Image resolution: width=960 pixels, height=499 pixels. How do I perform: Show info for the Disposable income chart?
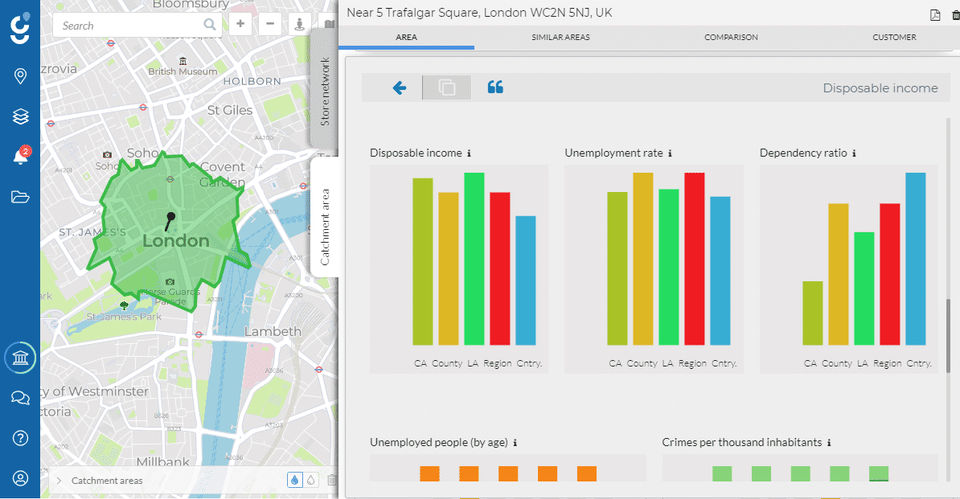click(x=469, y=153)
